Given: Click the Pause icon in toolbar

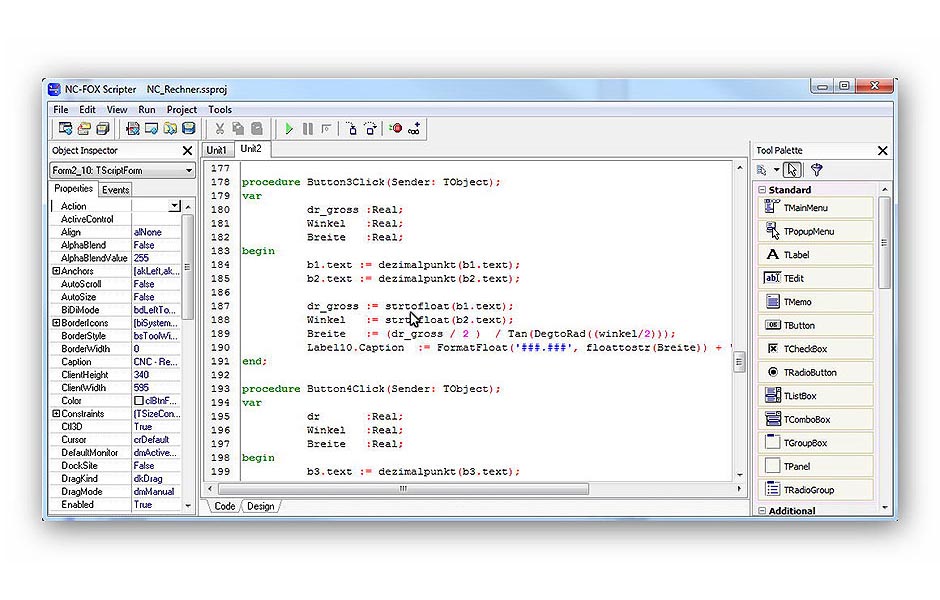Looking at the screenshot, I should (308, 128).
